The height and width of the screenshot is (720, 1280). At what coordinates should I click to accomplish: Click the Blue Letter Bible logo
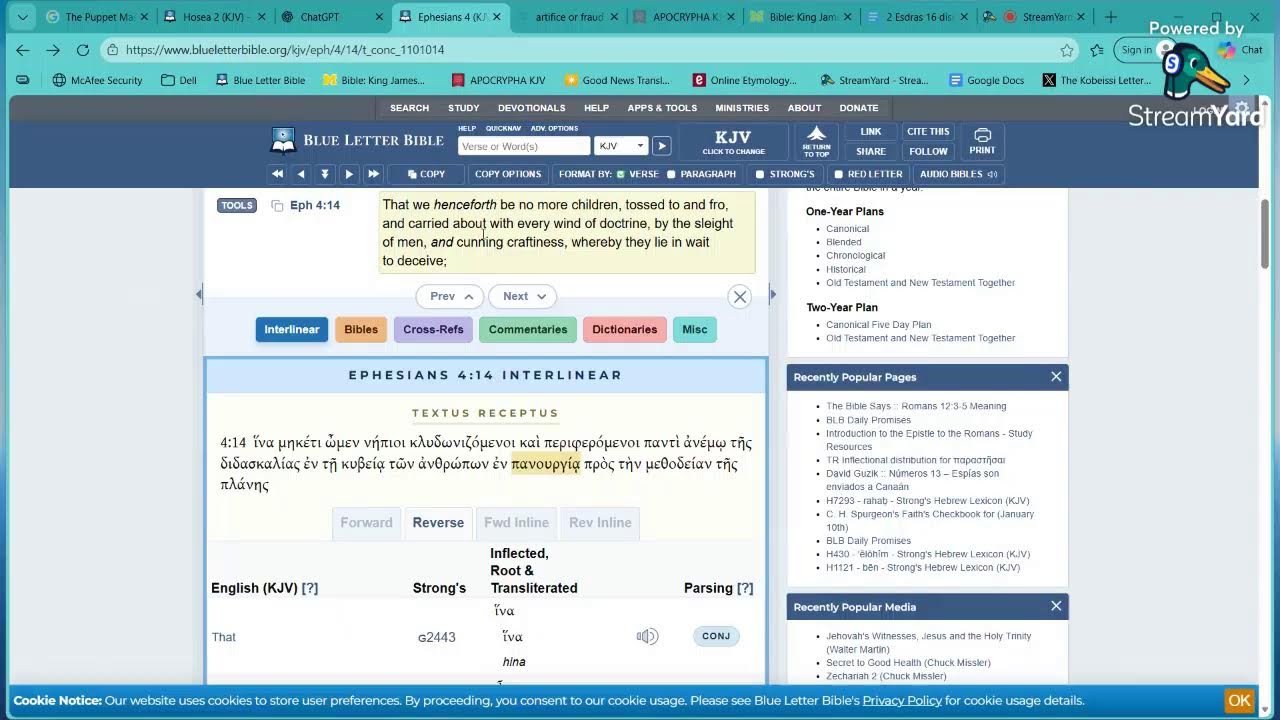coord(357,141)
